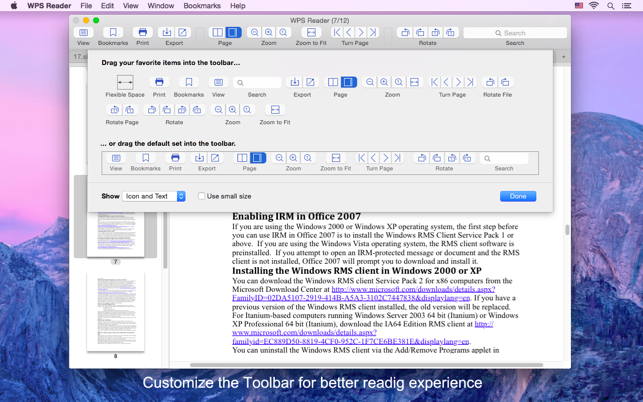The height and width of the screenshot is (402, 643).
Task: Click the Zoom to Fit icon in top toolbar
Action: [311, 32]
